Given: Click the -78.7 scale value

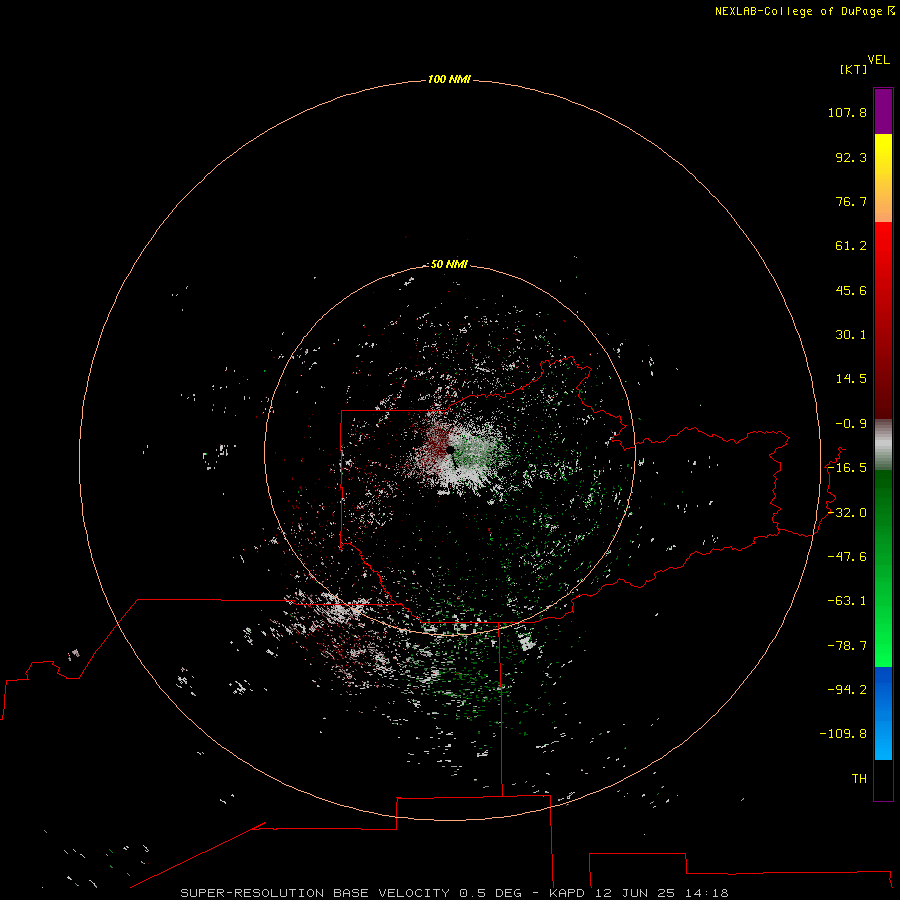Looking at the screenshot, I should coord(847,646).
